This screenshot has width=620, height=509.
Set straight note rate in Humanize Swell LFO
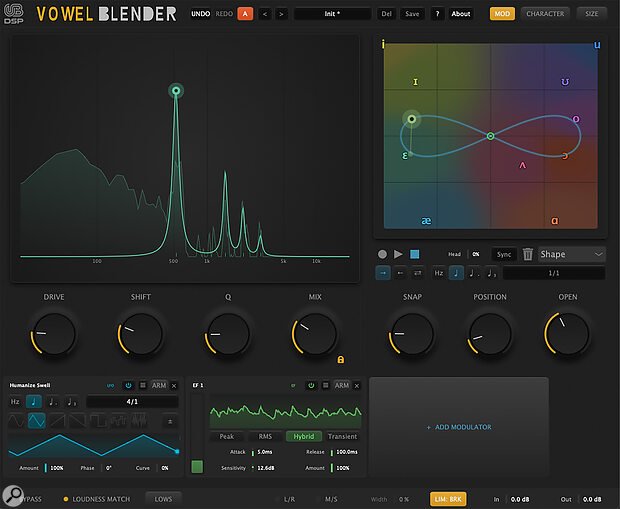point(34,401)
